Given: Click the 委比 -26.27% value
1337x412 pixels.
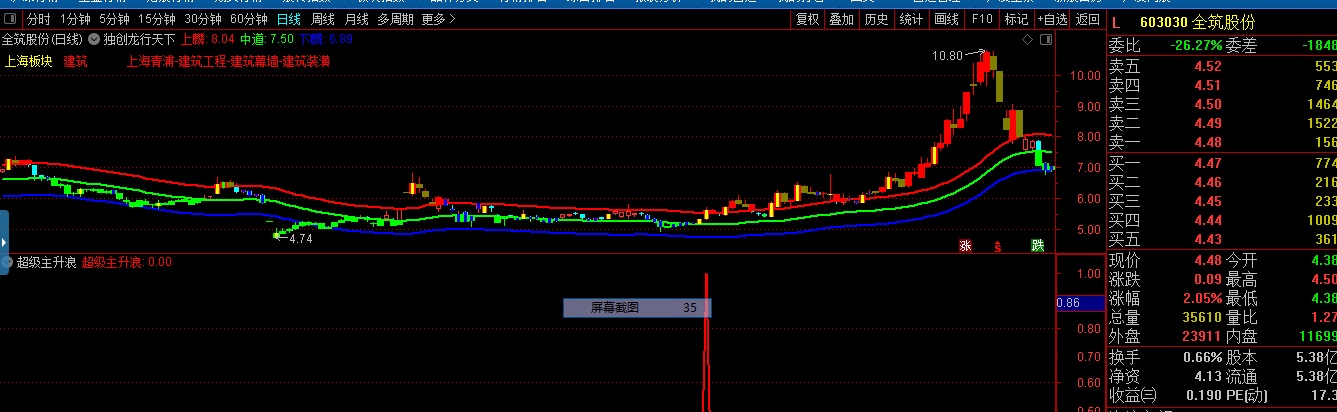Looking at the screenshot, I should [x=1196, y=45].
